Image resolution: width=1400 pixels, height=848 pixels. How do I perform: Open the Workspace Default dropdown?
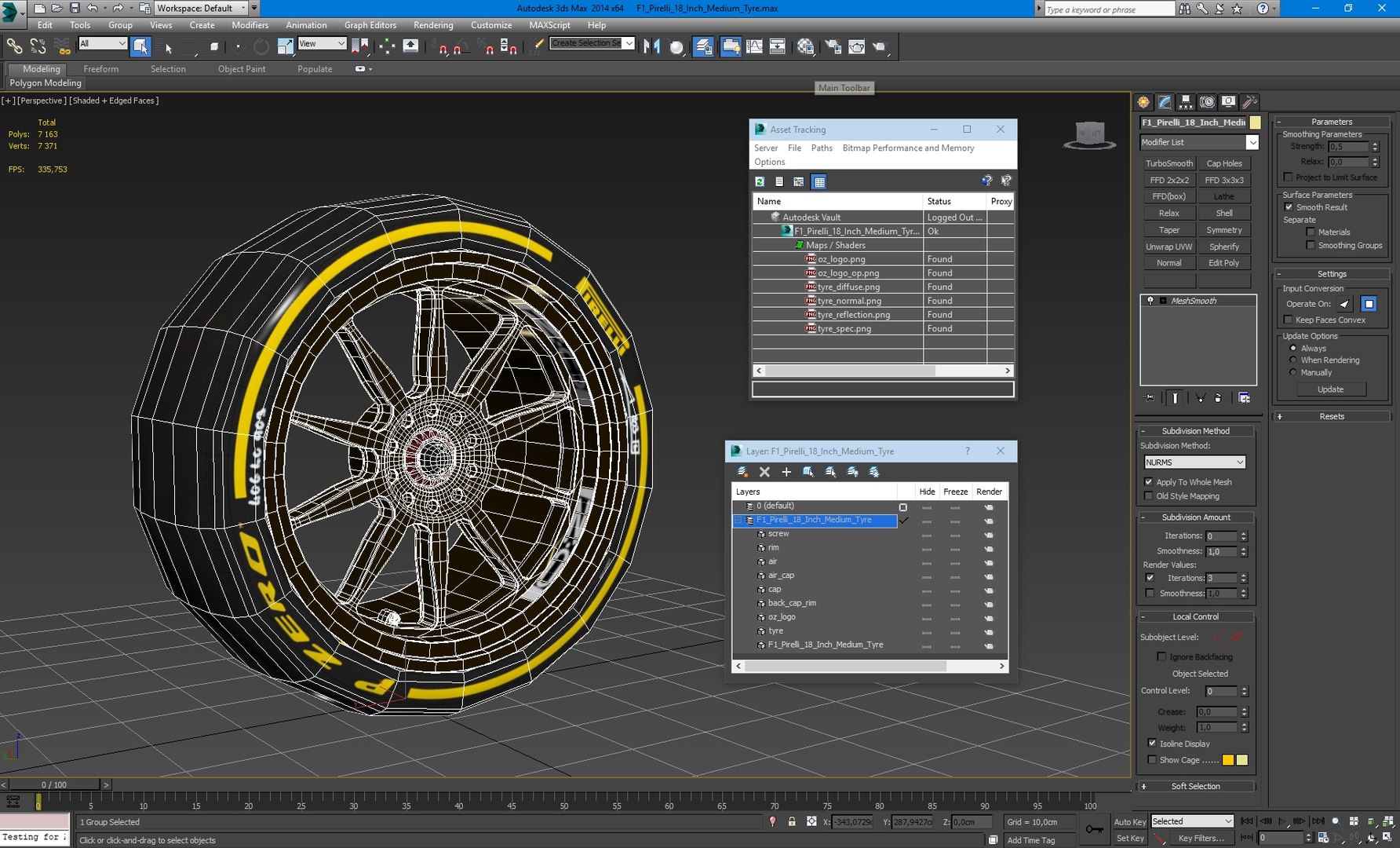point(201,8)
